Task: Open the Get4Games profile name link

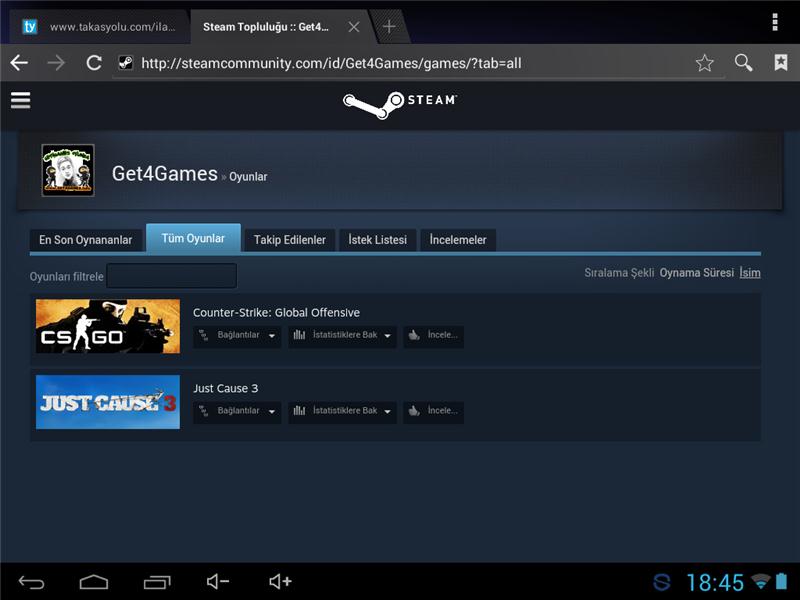Action: tap(165, 173)
